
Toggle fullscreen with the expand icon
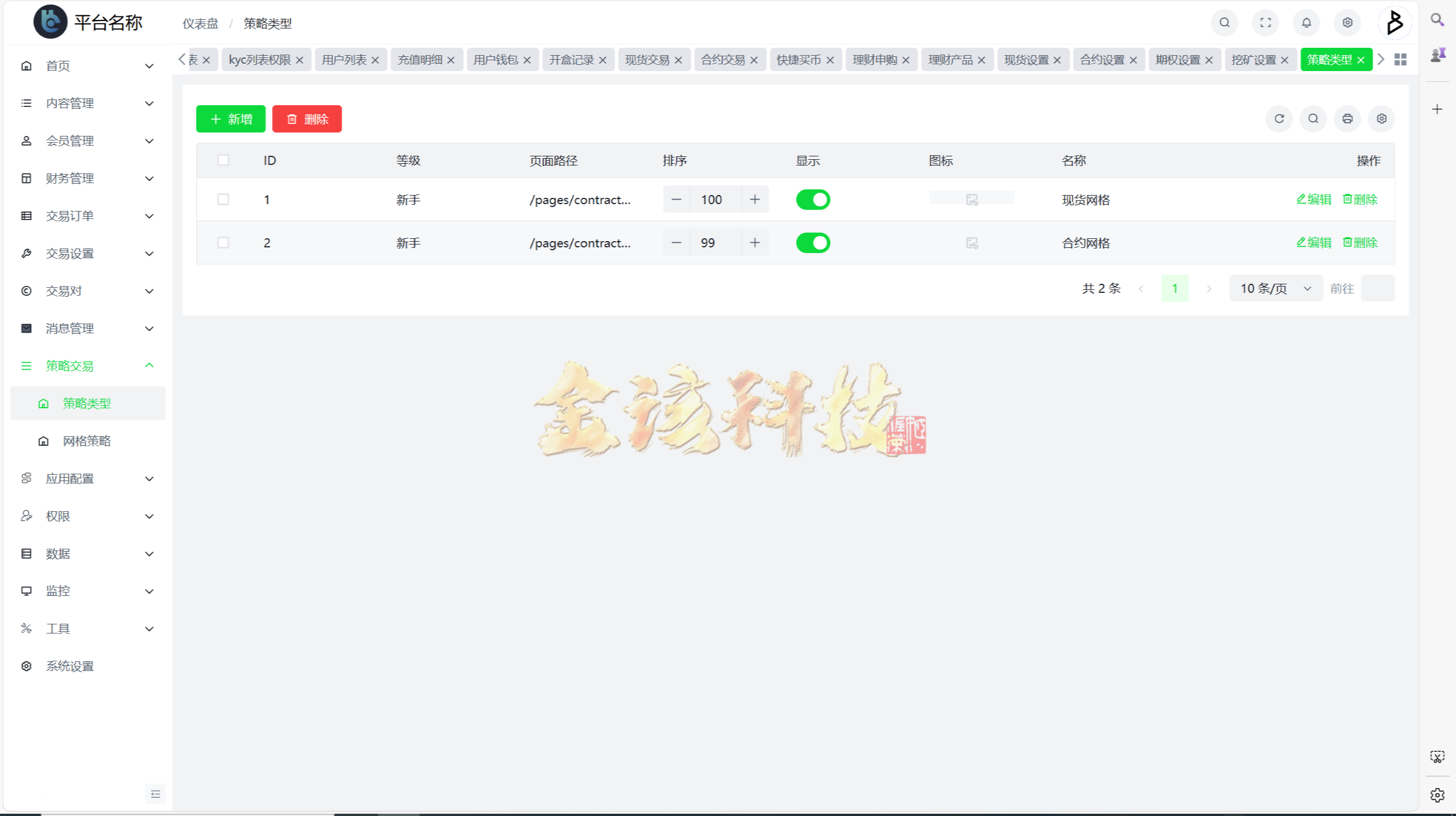(x=1265, y=23)
